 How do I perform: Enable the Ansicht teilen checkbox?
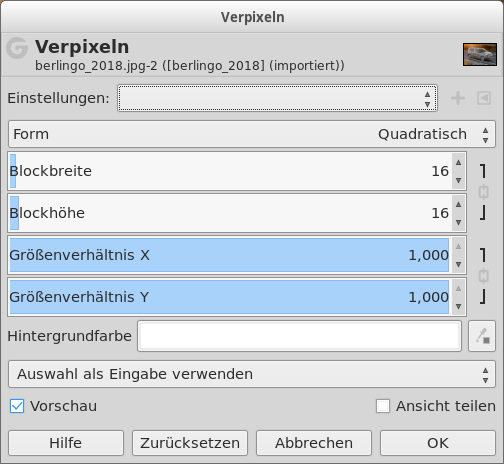click(x=383, y=406)
